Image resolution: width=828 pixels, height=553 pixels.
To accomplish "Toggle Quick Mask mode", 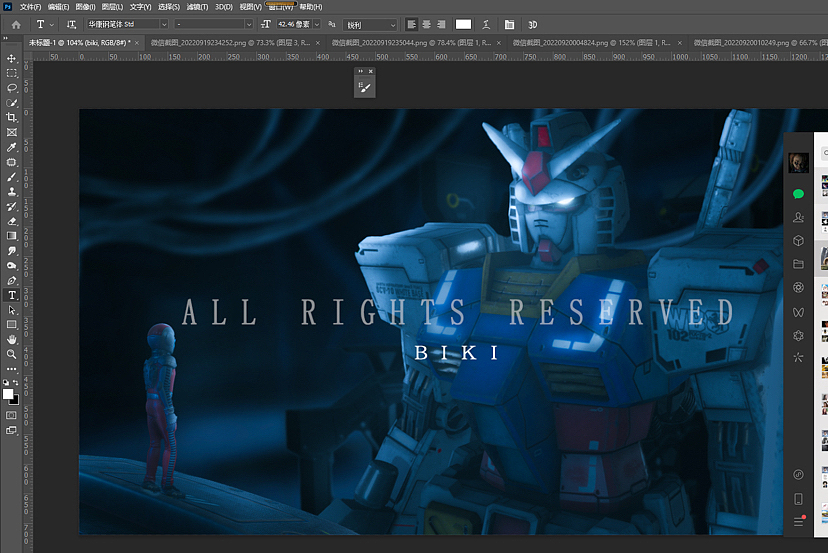I will (12, 415).
